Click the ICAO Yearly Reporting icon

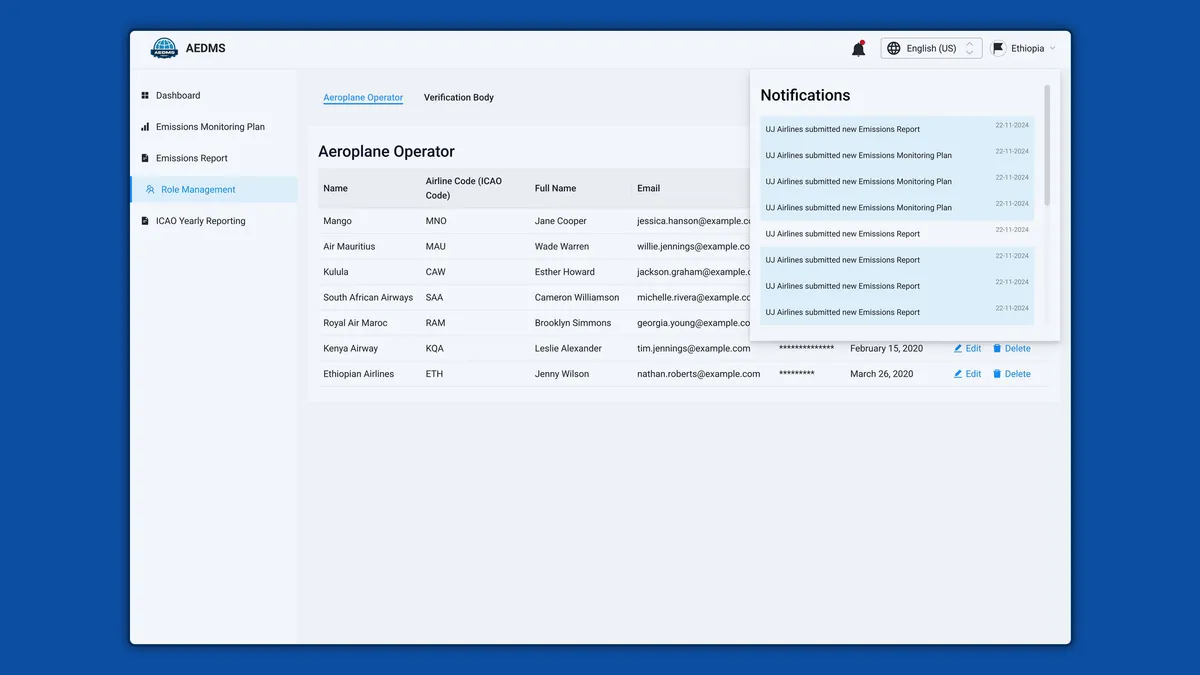(x=145, y=221)
